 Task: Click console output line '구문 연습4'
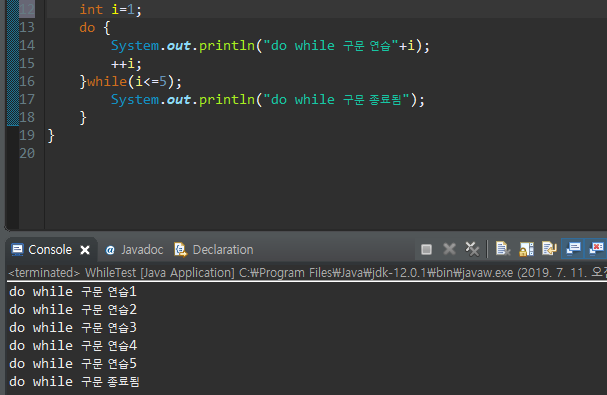(x=73, y=345)
